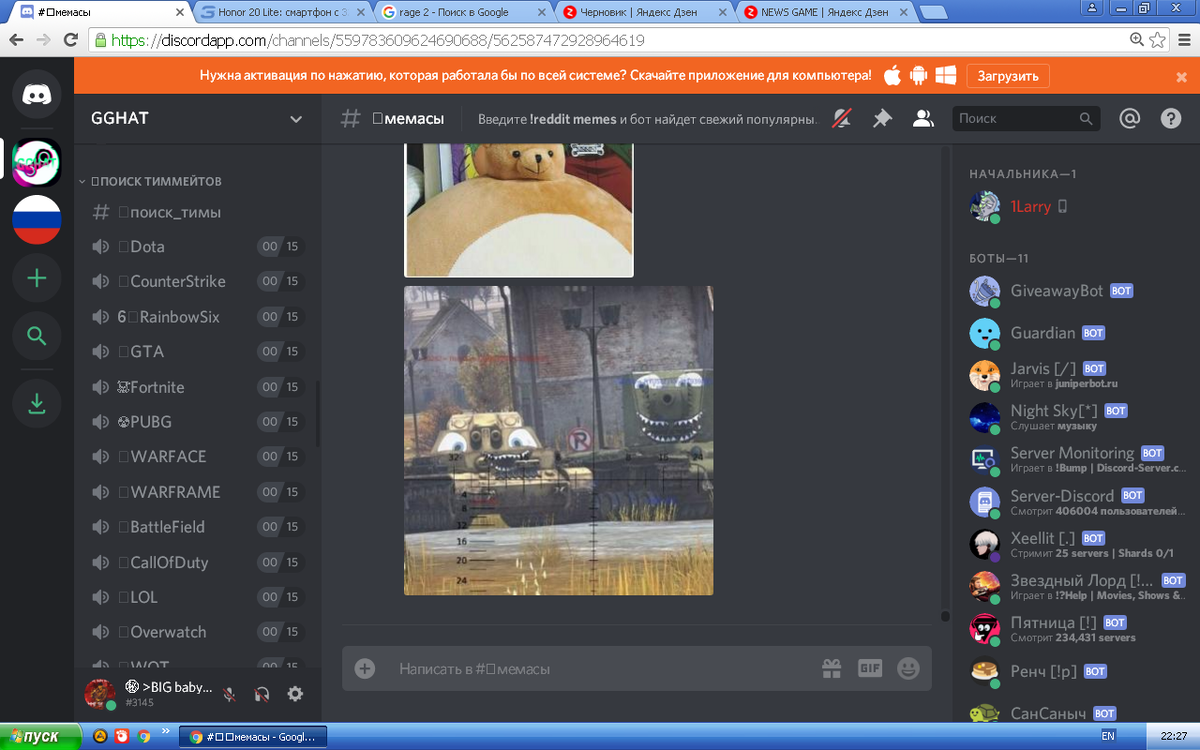Viewport: 1200px width, 750px height.
Task: Open pinned messages pin icon
Action: pyautogui.click(x=882, y=118)
